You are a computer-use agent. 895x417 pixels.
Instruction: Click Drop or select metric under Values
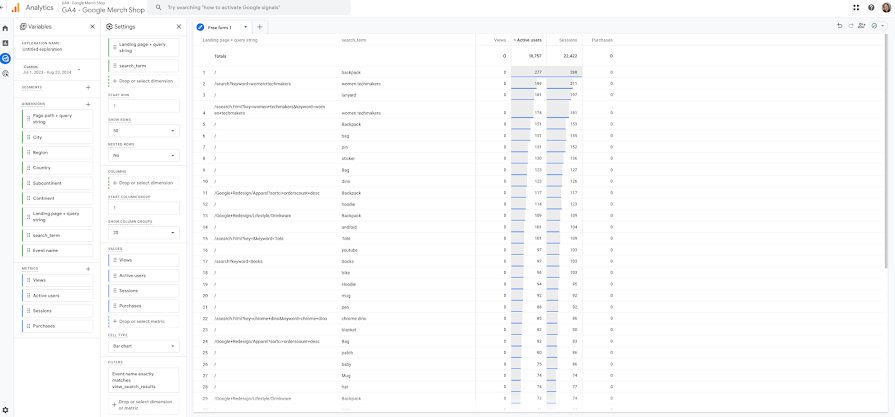(144, 322)
